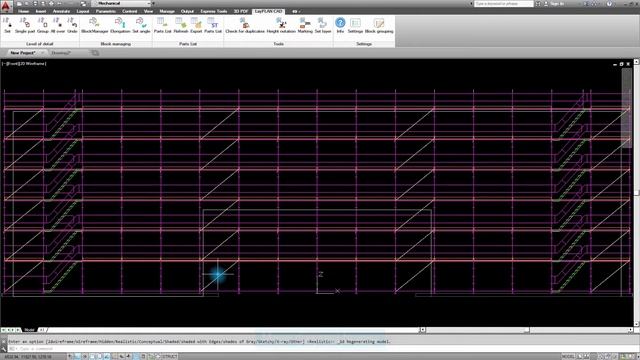Click the Set angle tool
The width and height of the screenshot is (640, 360).
pyautogui.click(x=141, y=25)
